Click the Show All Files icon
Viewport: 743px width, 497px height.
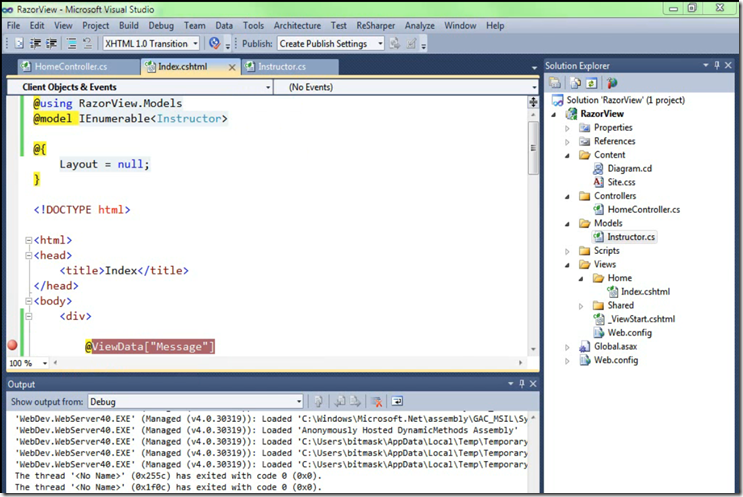pos(575,83)
